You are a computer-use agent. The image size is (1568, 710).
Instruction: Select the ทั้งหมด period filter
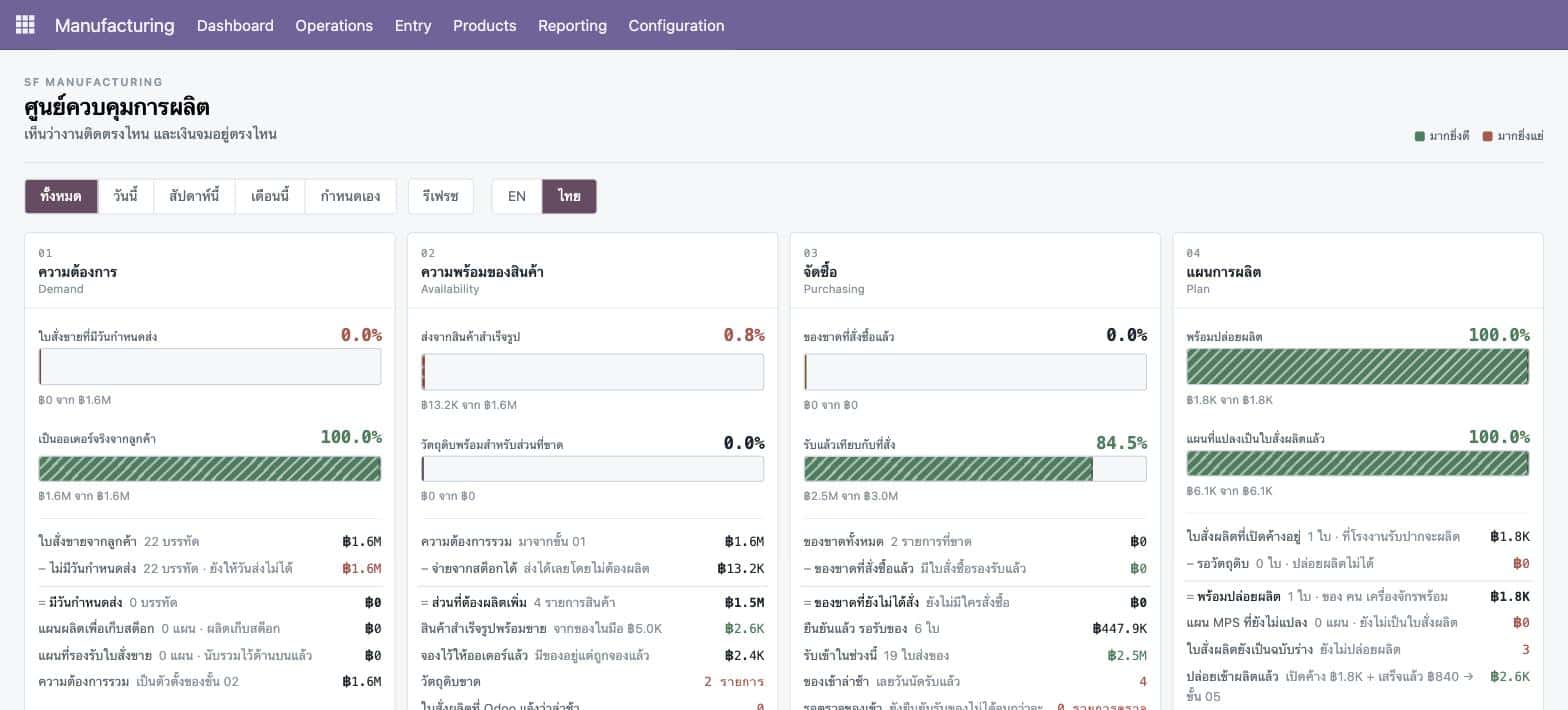(x=61, y=196)
